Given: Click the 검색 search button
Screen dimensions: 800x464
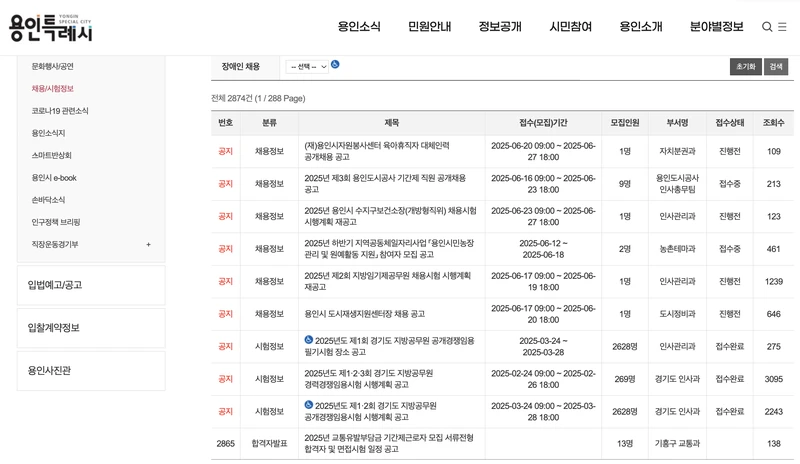Looking at the screenshot, I should click(x=776, y=67).
